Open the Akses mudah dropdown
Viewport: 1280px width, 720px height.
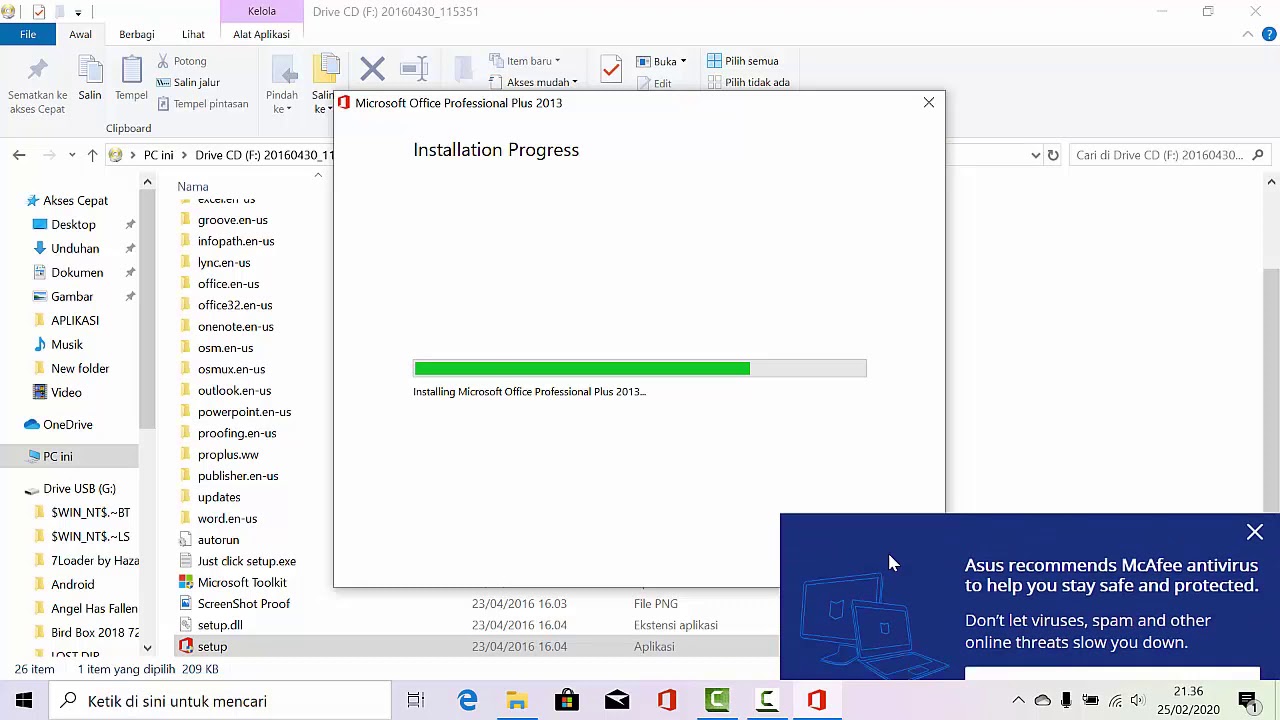point(533,82)
